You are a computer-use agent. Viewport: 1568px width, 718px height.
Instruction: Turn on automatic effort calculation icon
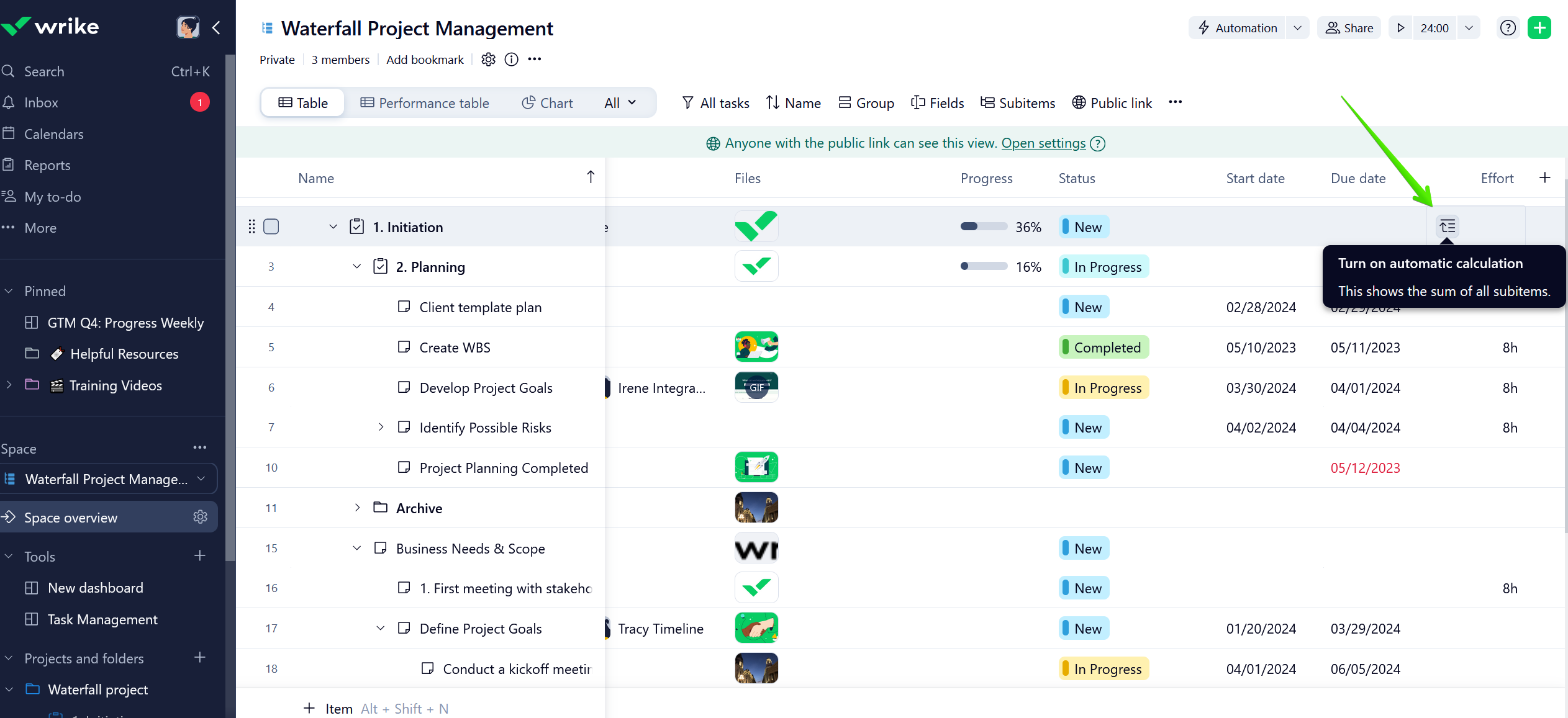(x=1447, y=227)
